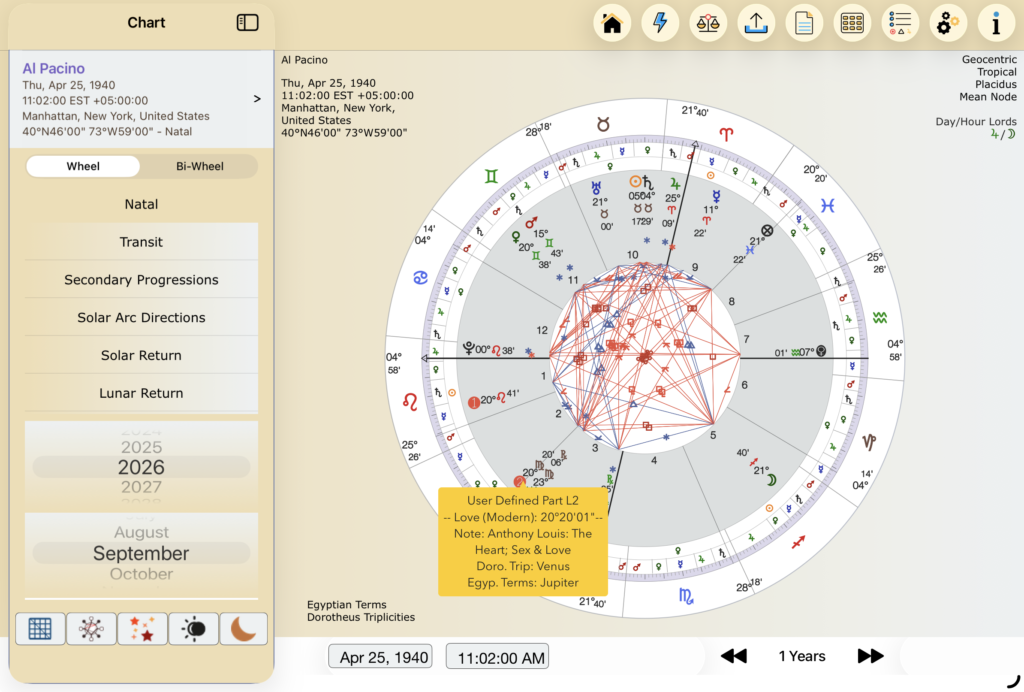This screenshot has height=692, width=1024.
Task: Select year 2025 in the picker
Action: click(141, 447)
